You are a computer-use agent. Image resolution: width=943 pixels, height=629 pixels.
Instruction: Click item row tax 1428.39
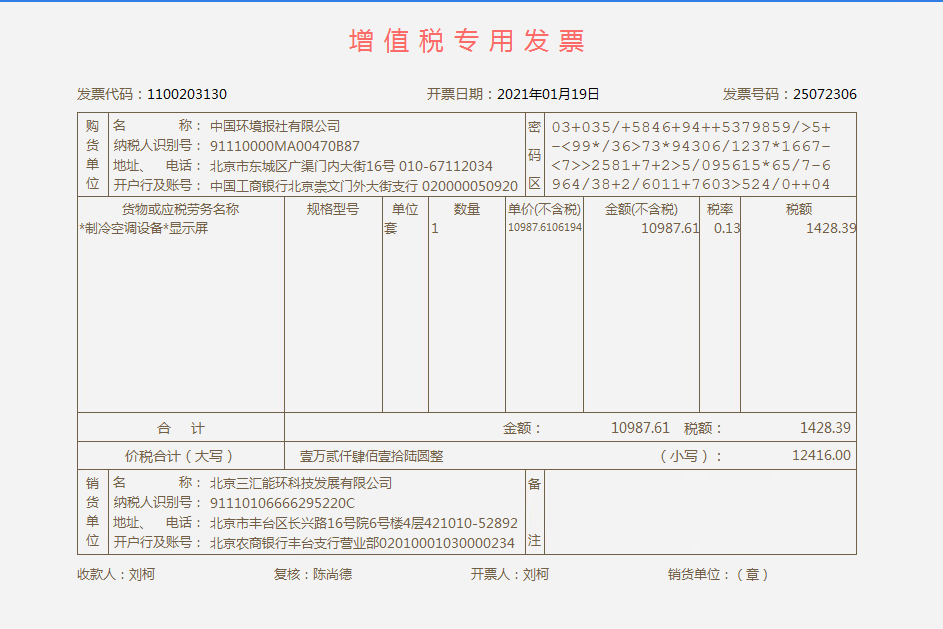[831, 229]
